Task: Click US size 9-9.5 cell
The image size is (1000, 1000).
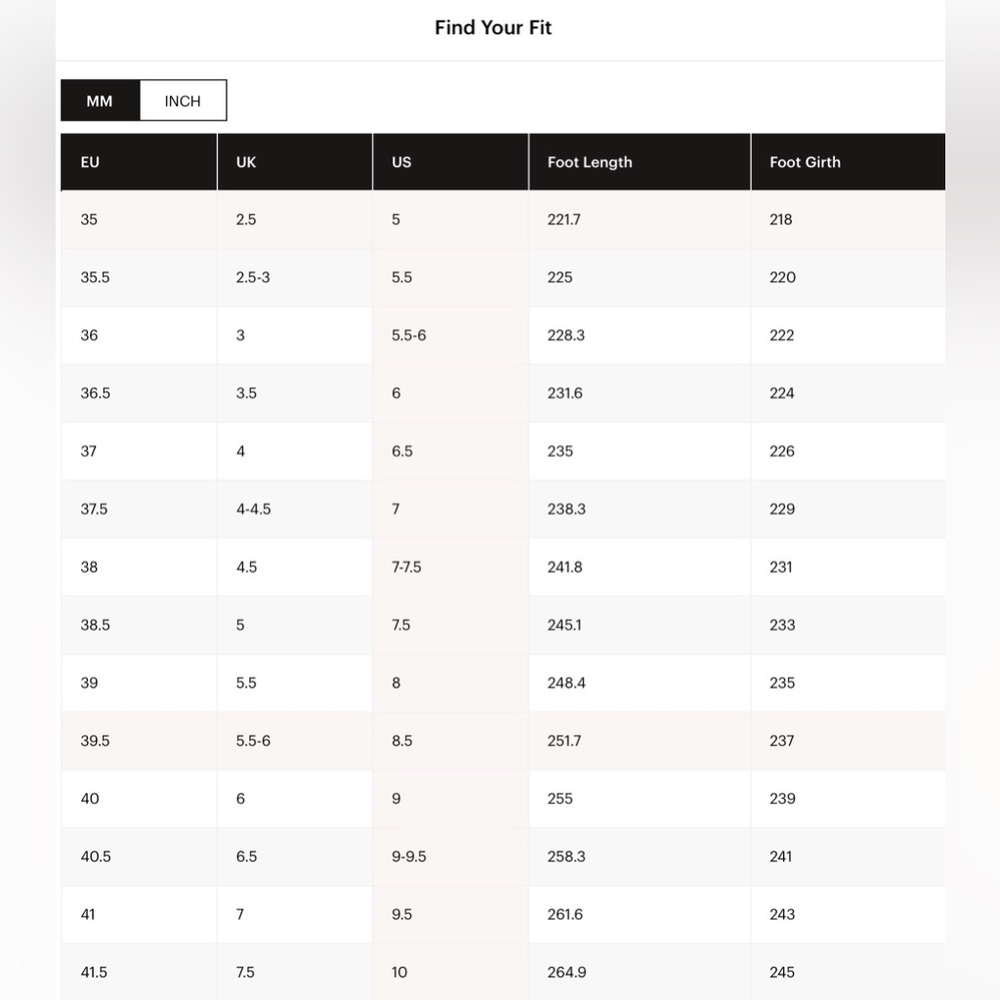Action: coord(451,857)
